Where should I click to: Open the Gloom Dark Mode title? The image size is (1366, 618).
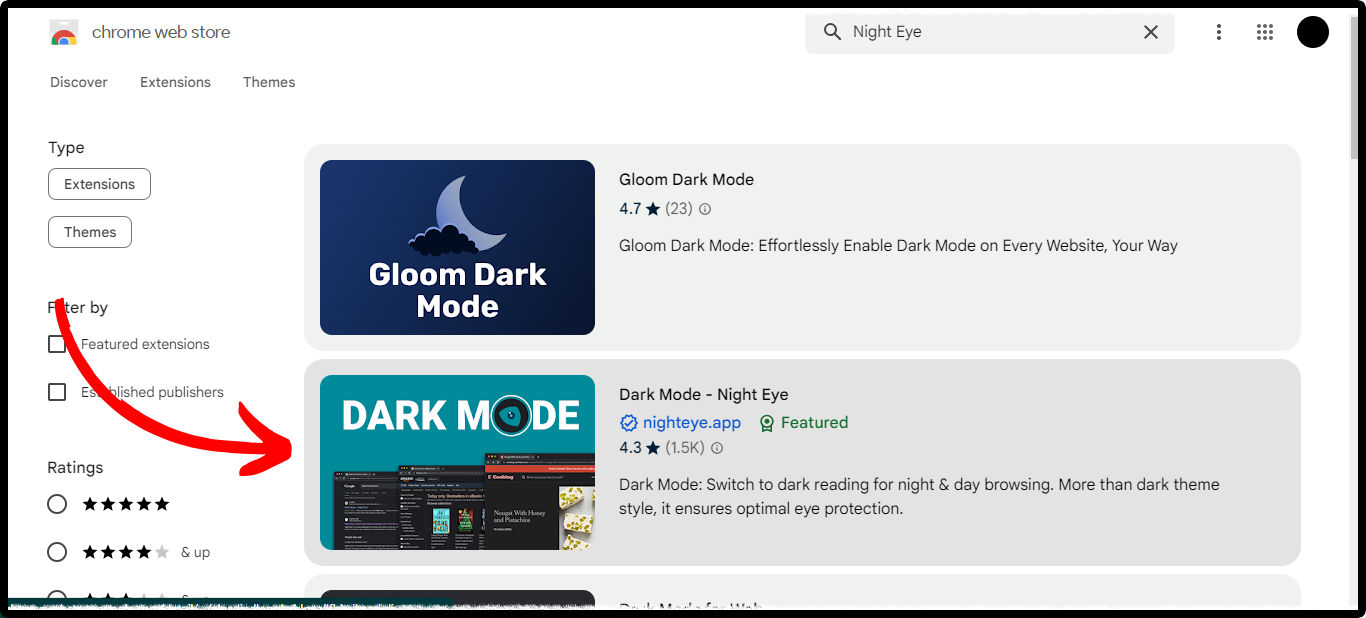[686, 180]
